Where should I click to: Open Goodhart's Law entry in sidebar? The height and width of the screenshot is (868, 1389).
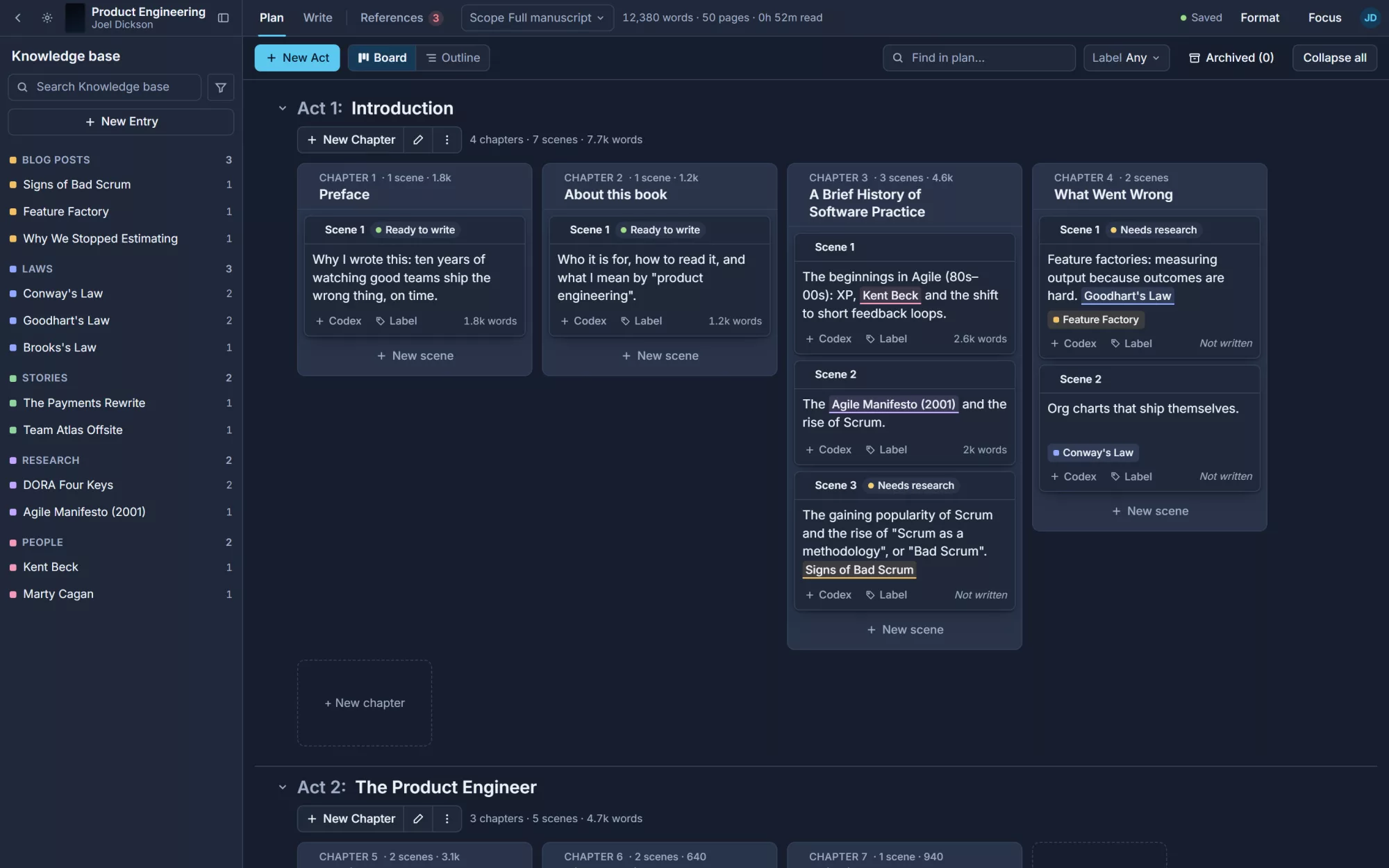coord(121,321)
